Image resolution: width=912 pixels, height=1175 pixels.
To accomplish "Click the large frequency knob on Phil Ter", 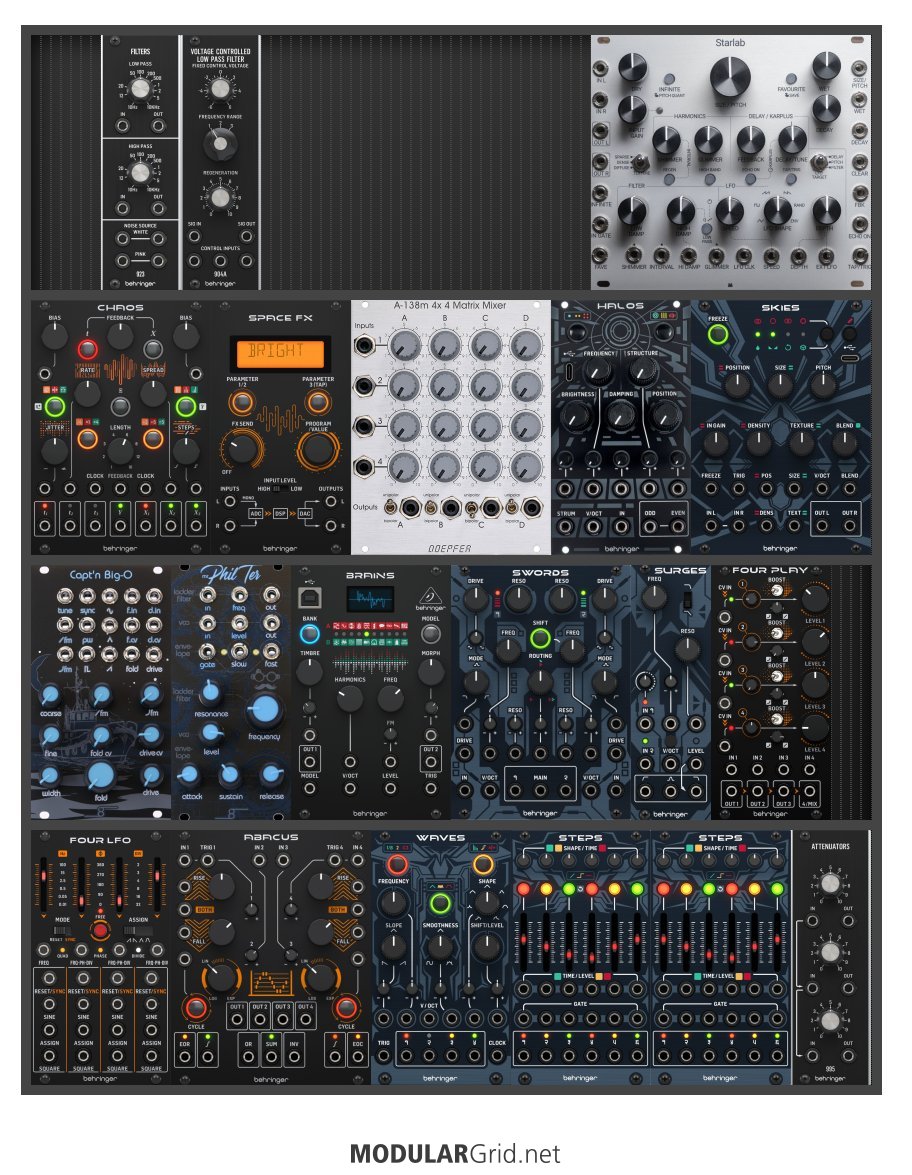I will (x=264, y=710).
